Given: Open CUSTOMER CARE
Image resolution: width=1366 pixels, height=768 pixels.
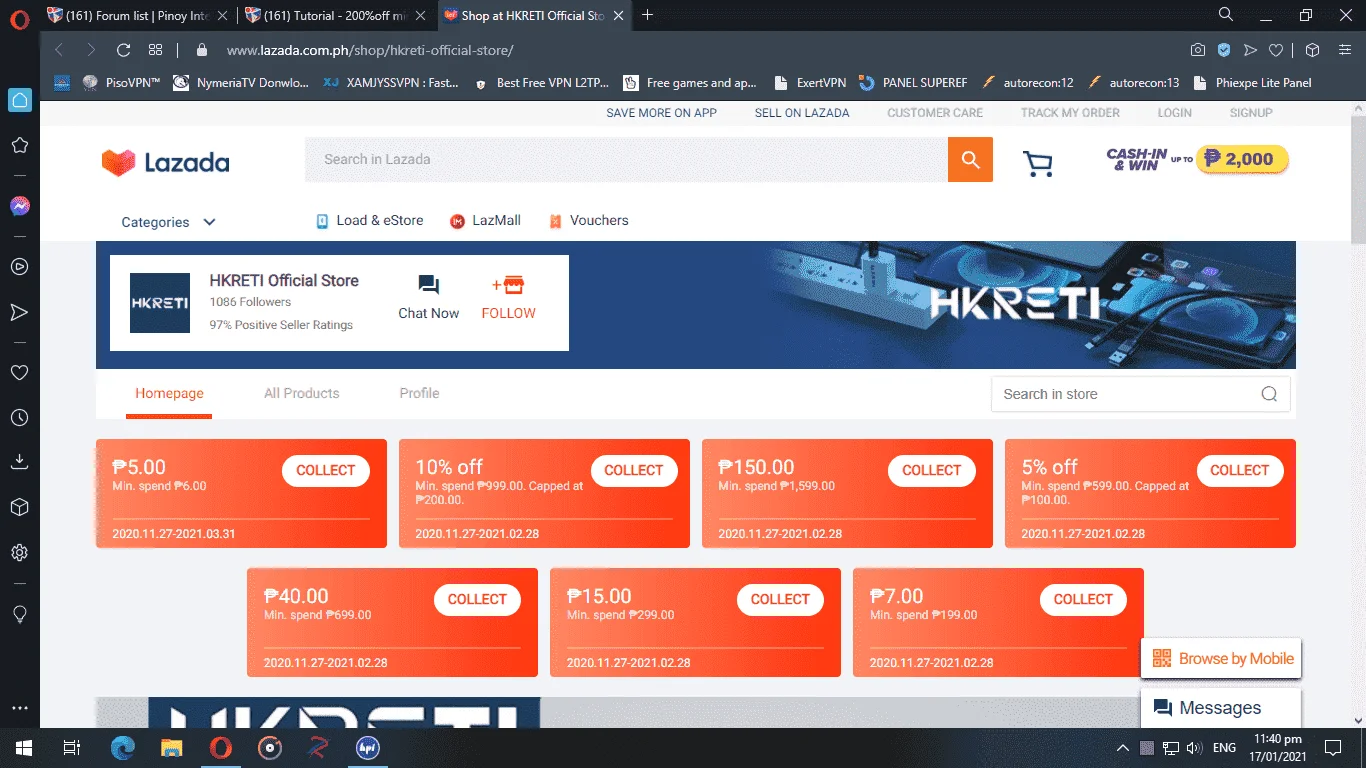Looking at the screenshot, I should pyautogui.click(x=935, y=113).
